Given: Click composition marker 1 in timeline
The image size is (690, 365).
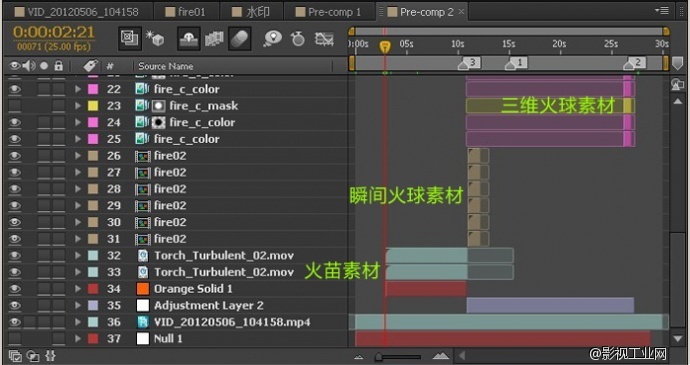Looking at the screenshot, I should [x=516, y=63].
